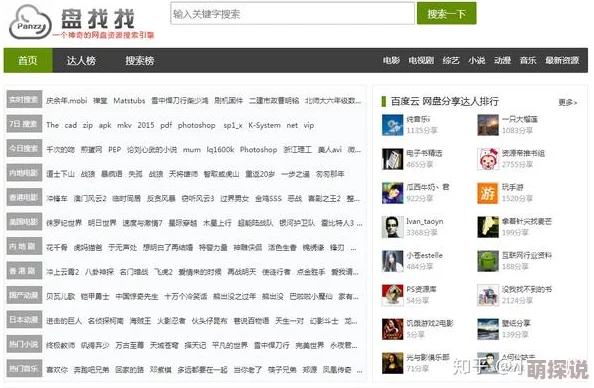Image resolution: width=594 pixels, height=388 pixels.
Task: Select 电视剧 in the navigation bar
Action: coord(421,60)
